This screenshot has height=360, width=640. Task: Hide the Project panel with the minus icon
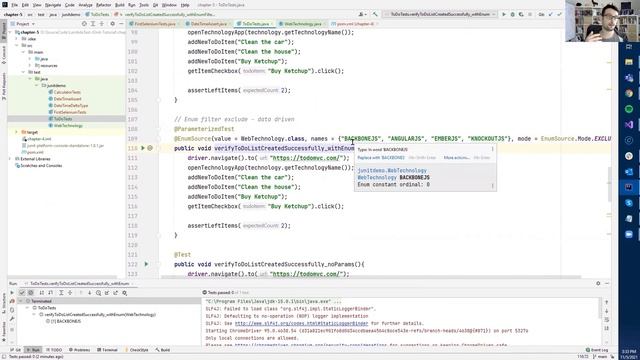coord(121,24)
